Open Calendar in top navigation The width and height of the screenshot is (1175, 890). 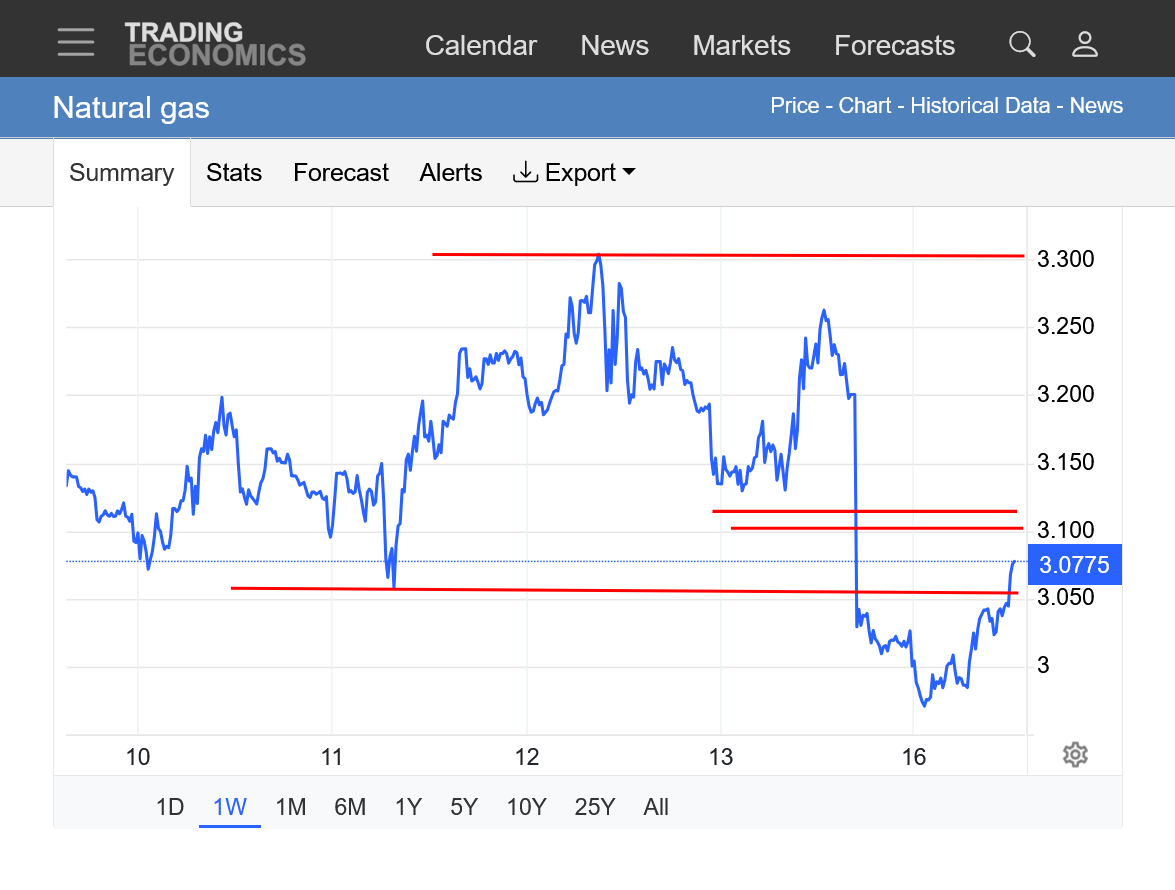[x=481, y=46]
